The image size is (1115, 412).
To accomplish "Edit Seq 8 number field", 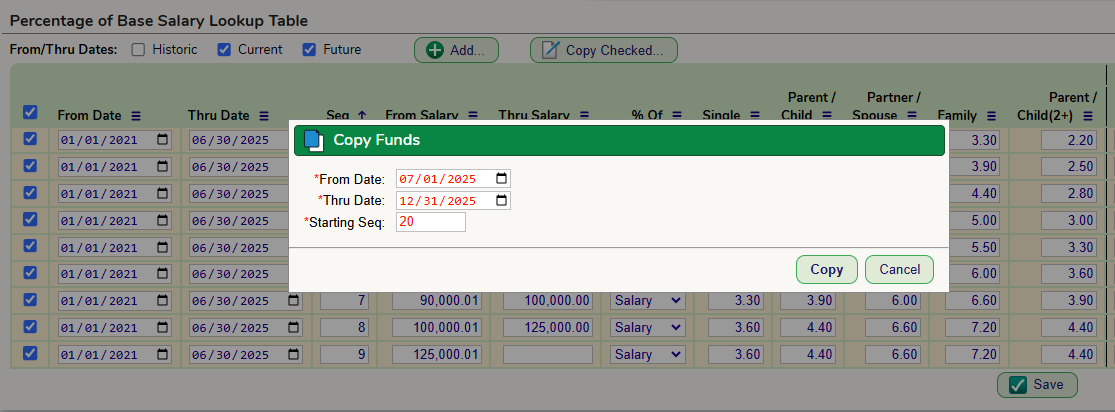I will pos(344,328).
